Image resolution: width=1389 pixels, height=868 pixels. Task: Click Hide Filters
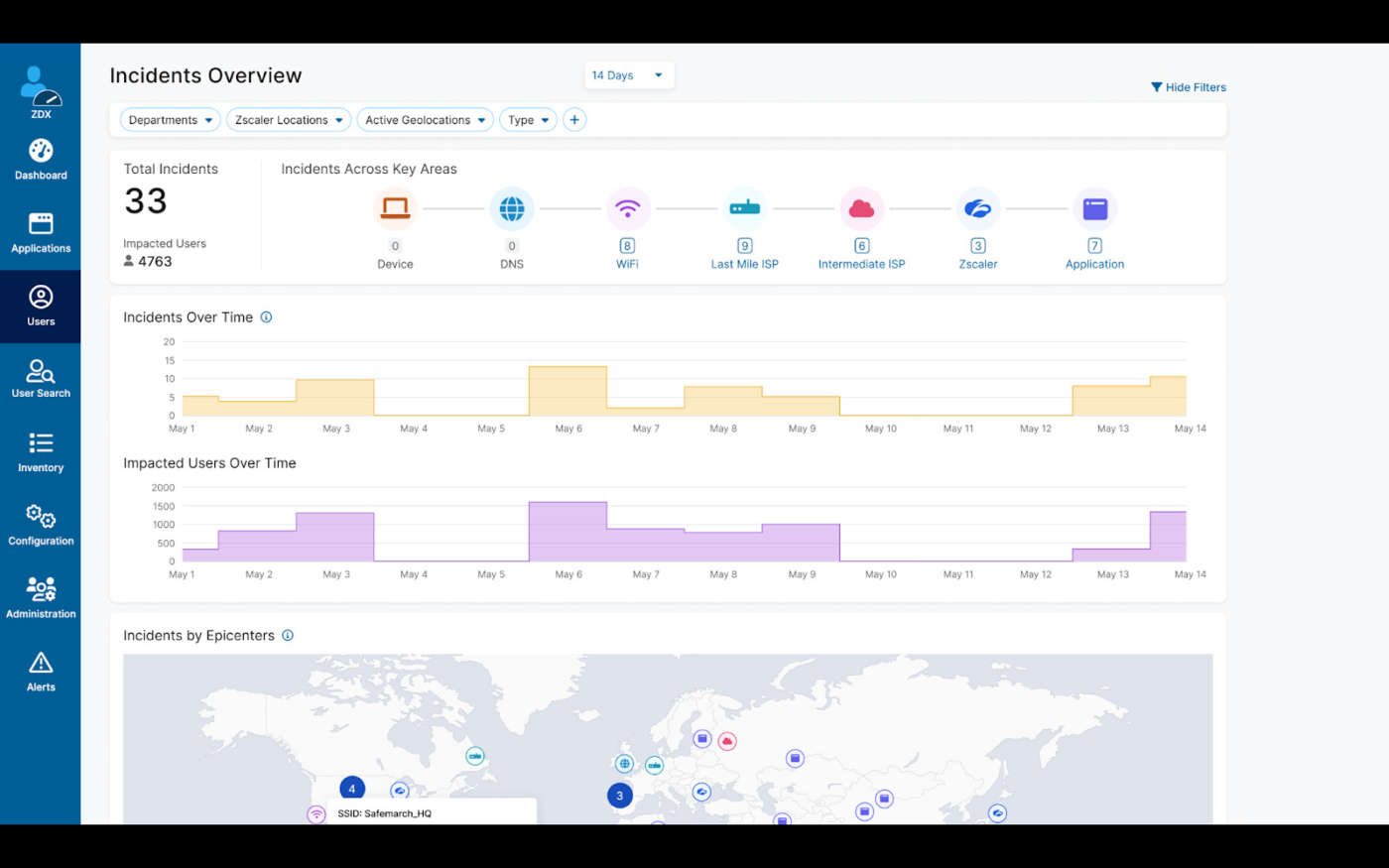1188,87
